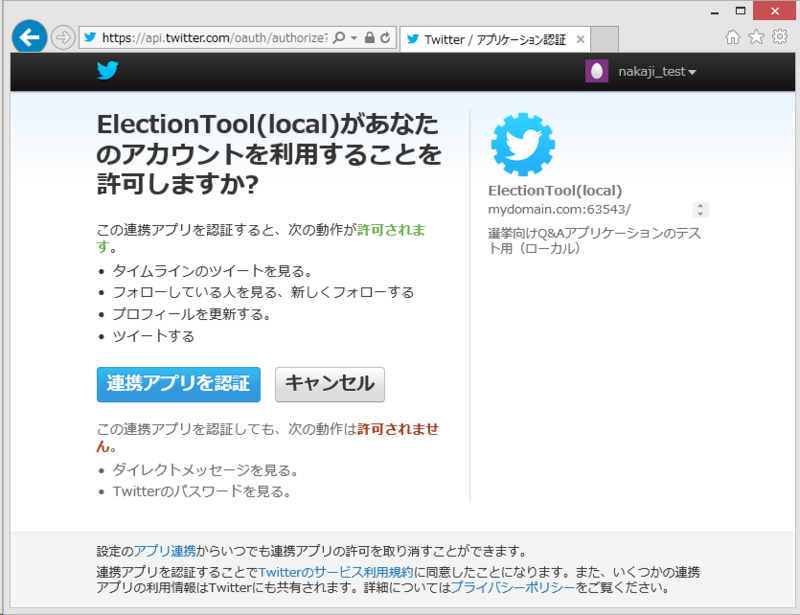800x615 pixels.
Task: Open the アプリ連携 settings link
Action: coord(165,551)
